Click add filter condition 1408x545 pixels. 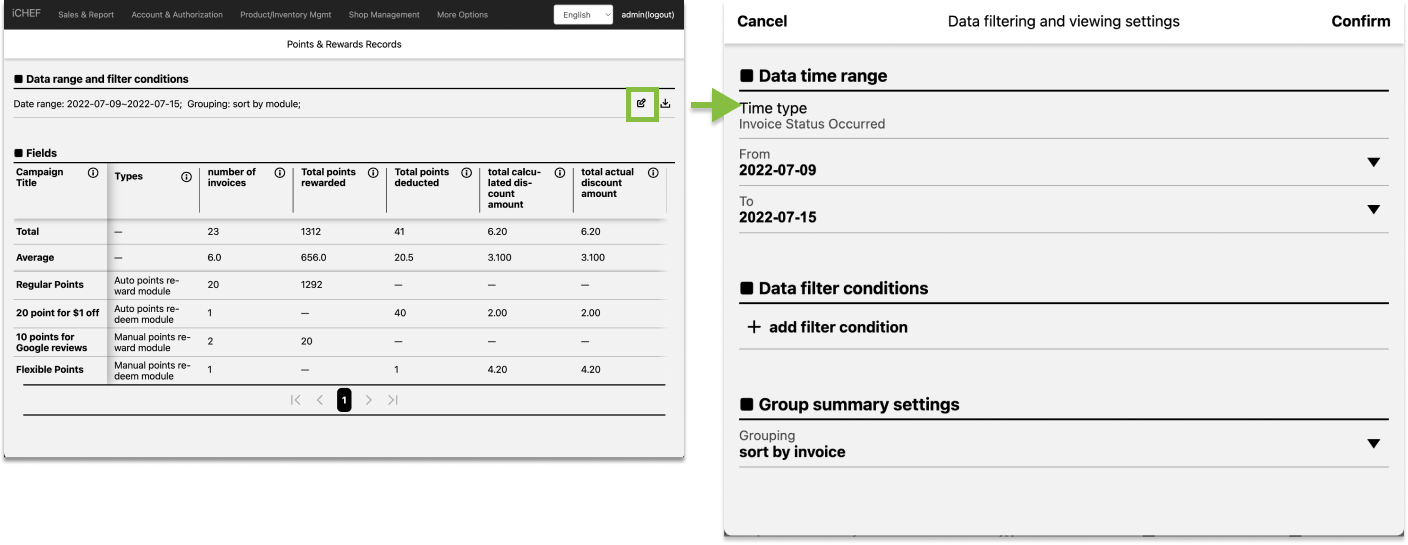tap(828, 327)
